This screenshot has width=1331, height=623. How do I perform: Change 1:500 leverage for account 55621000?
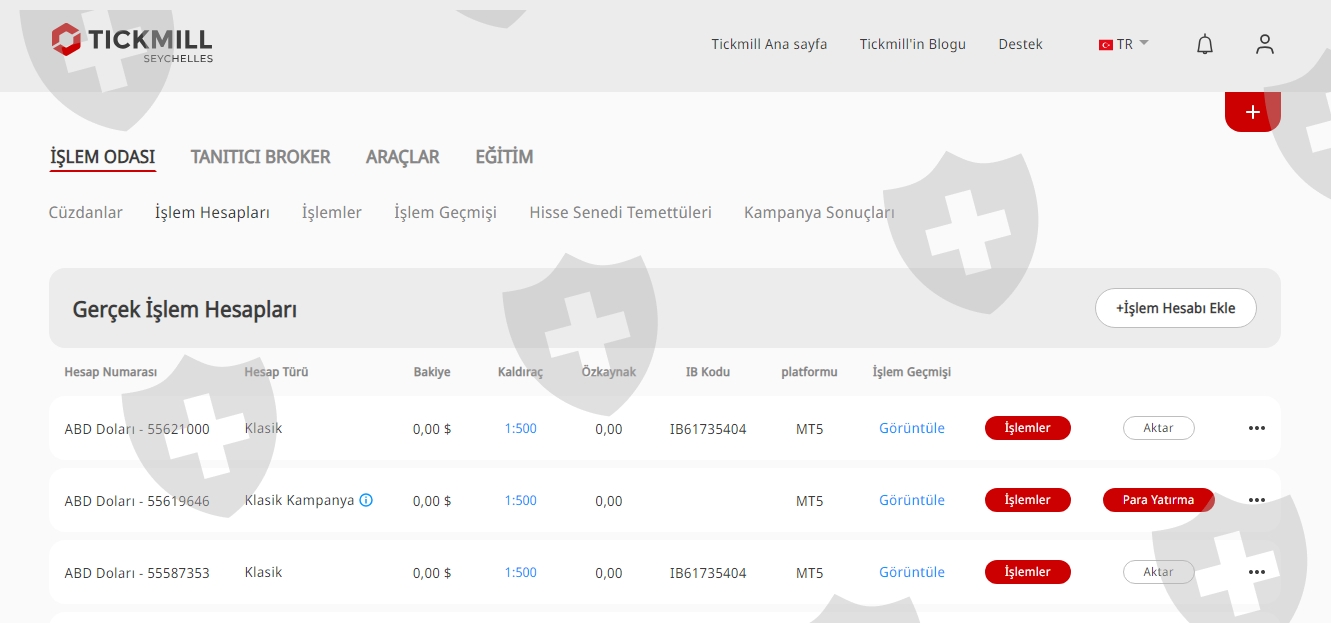[520, 428]
